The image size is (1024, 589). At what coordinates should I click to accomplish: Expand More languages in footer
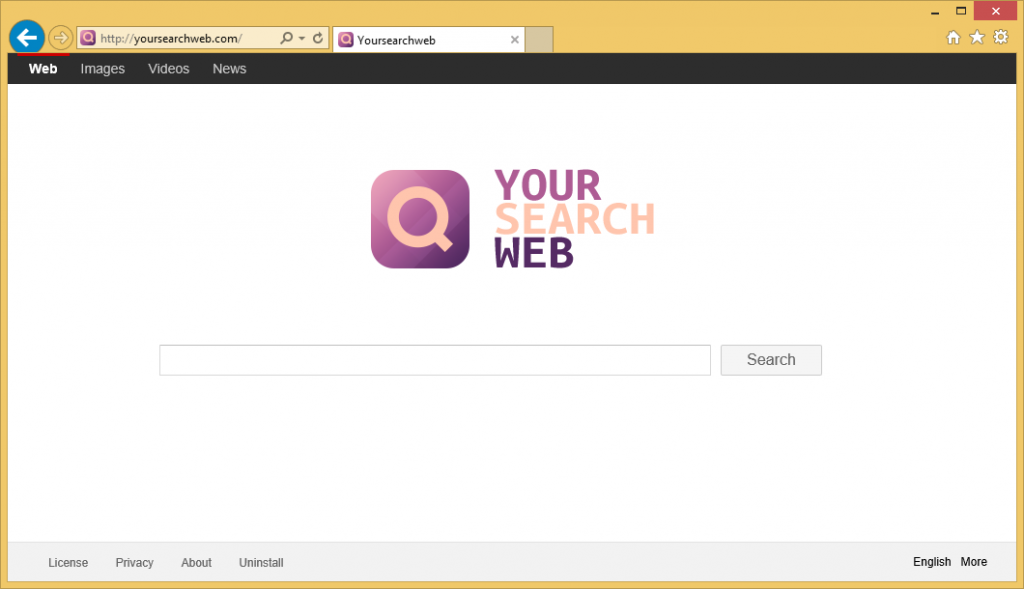(x=974, y=562)
